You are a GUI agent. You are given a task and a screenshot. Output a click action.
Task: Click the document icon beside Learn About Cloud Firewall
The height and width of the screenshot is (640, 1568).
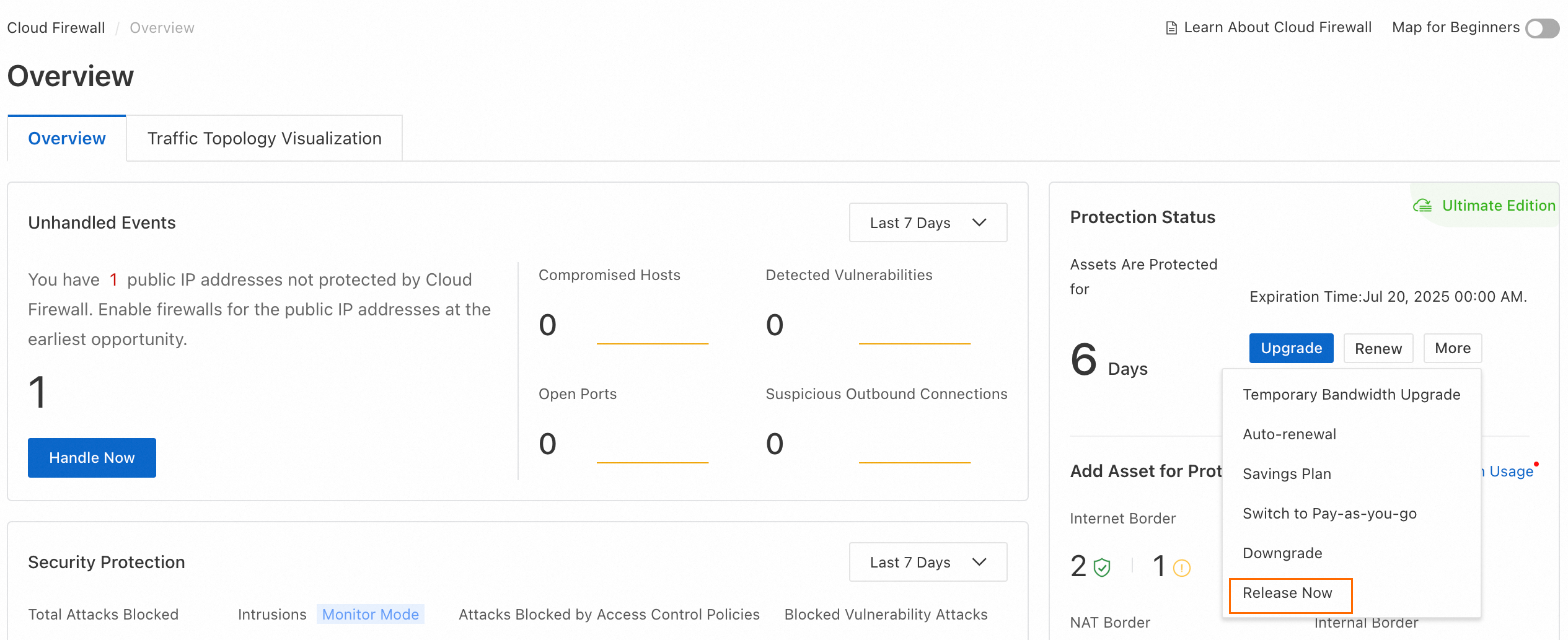(1171, 28)
